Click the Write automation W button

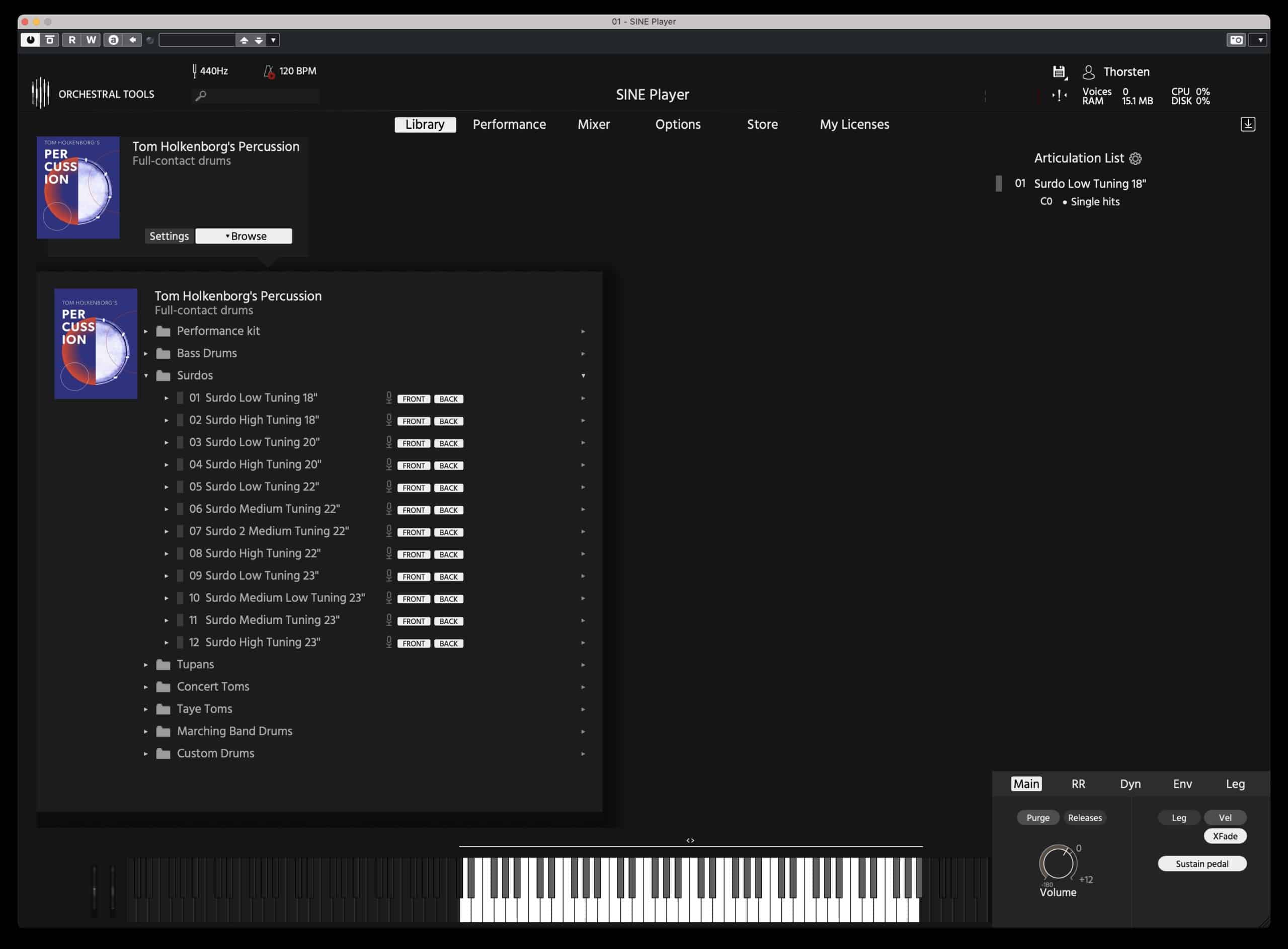pyautogui.click(x=91, y=40)
